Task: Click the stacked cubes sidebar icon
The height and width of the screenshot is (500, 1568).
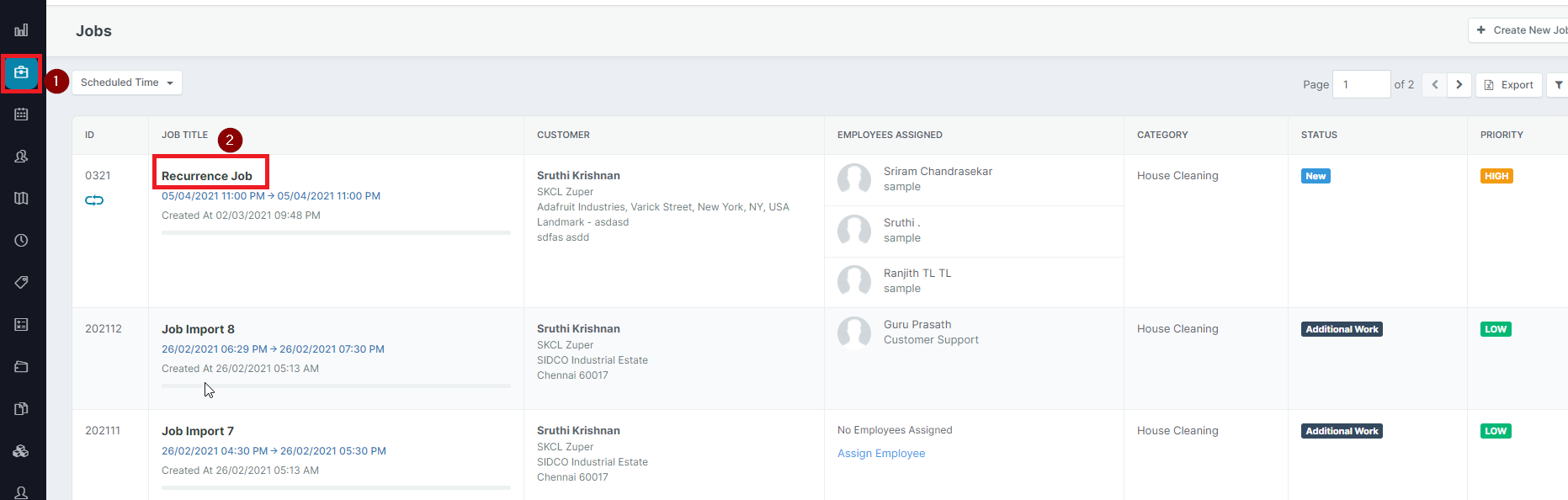Action: pos(21,451)
